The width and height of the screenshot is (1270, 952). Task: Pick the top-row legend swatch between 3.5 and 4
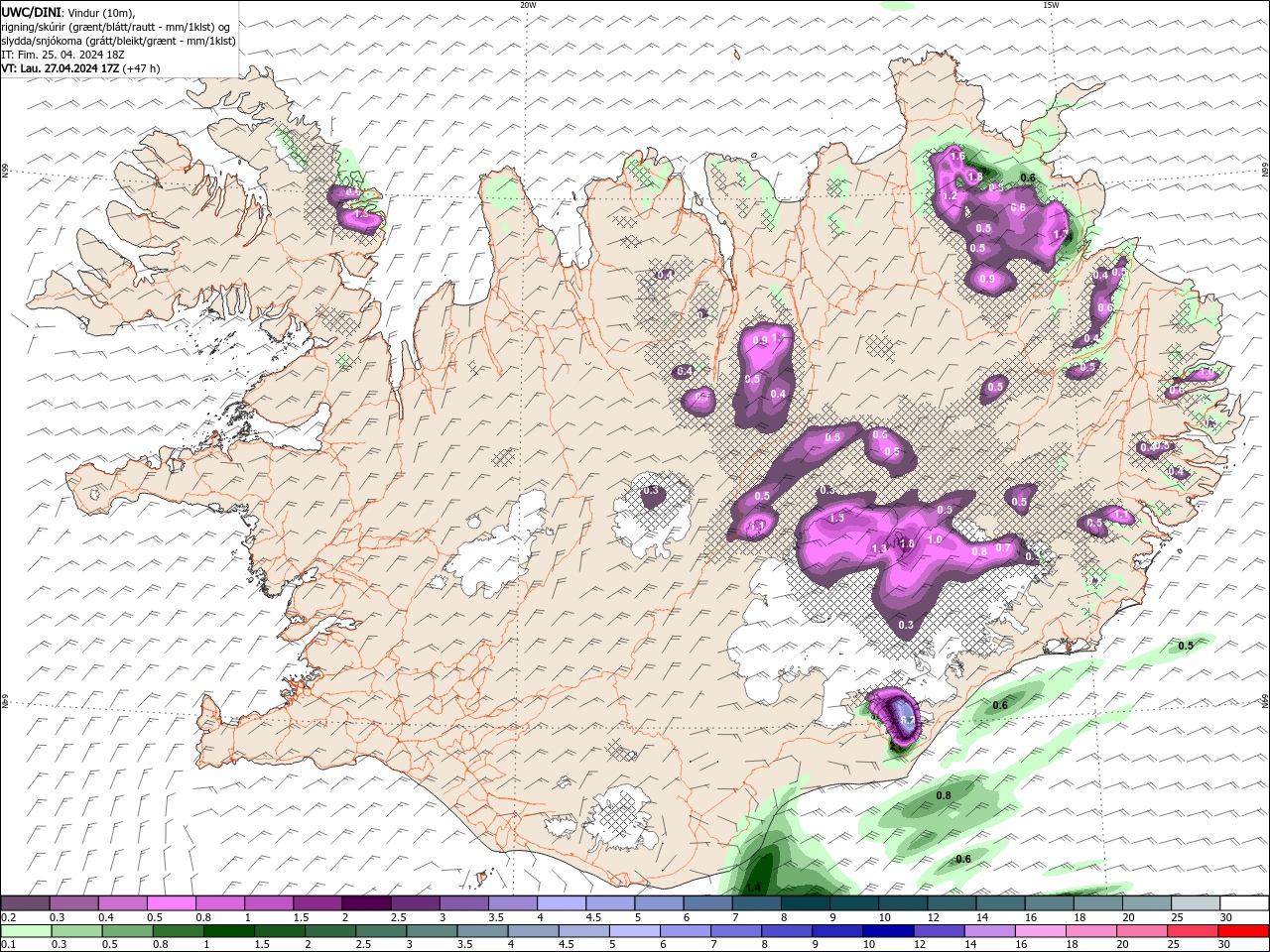[512, 902]
